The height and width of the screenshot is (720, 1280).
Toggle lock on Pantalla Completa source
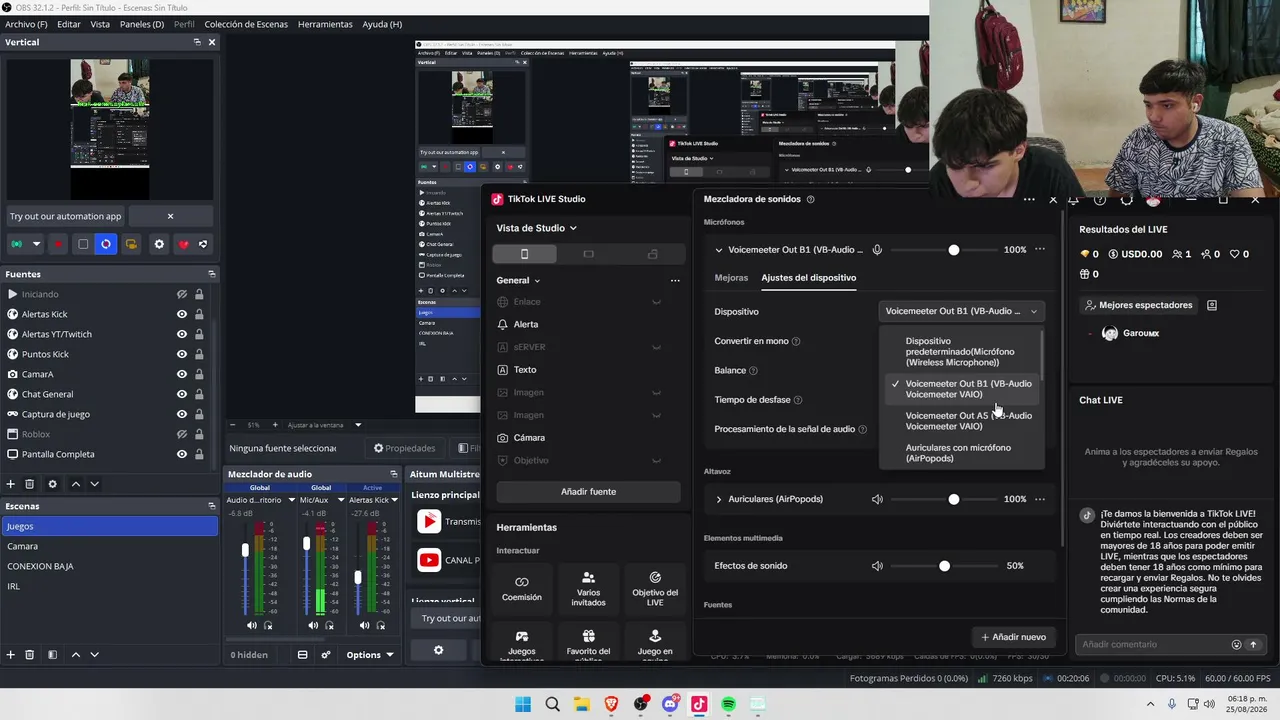[199, 454]
